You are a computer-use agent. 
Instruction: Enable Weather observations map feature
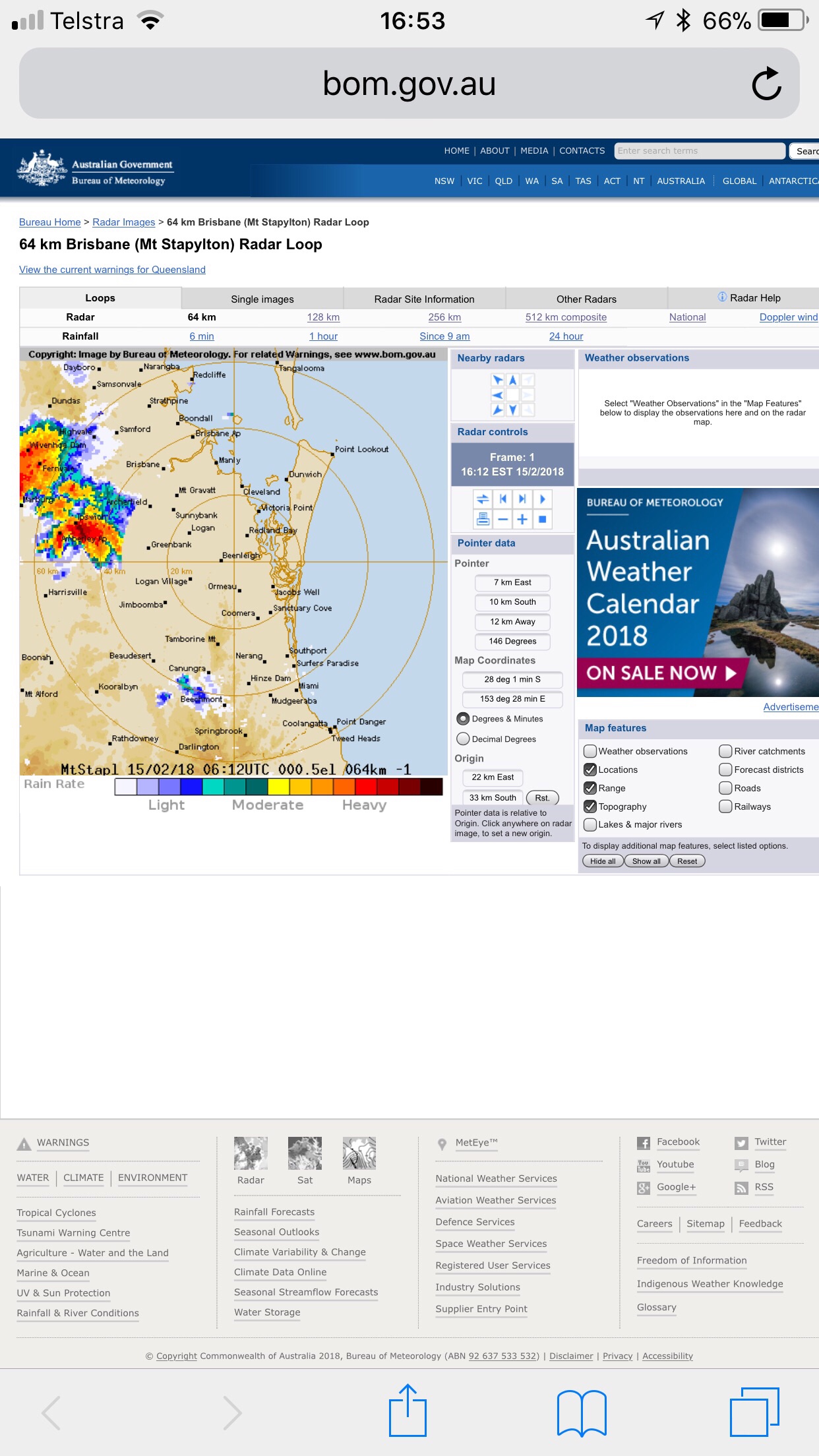tap(591, 751)
